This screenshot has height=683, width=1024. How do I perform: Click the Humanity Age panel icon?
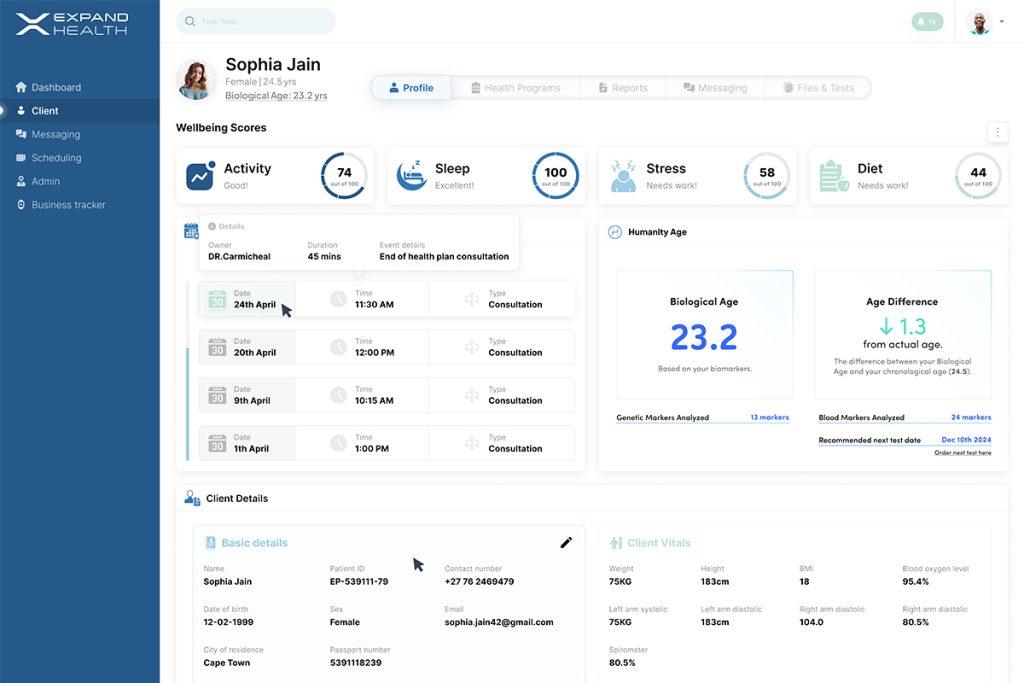615,232
